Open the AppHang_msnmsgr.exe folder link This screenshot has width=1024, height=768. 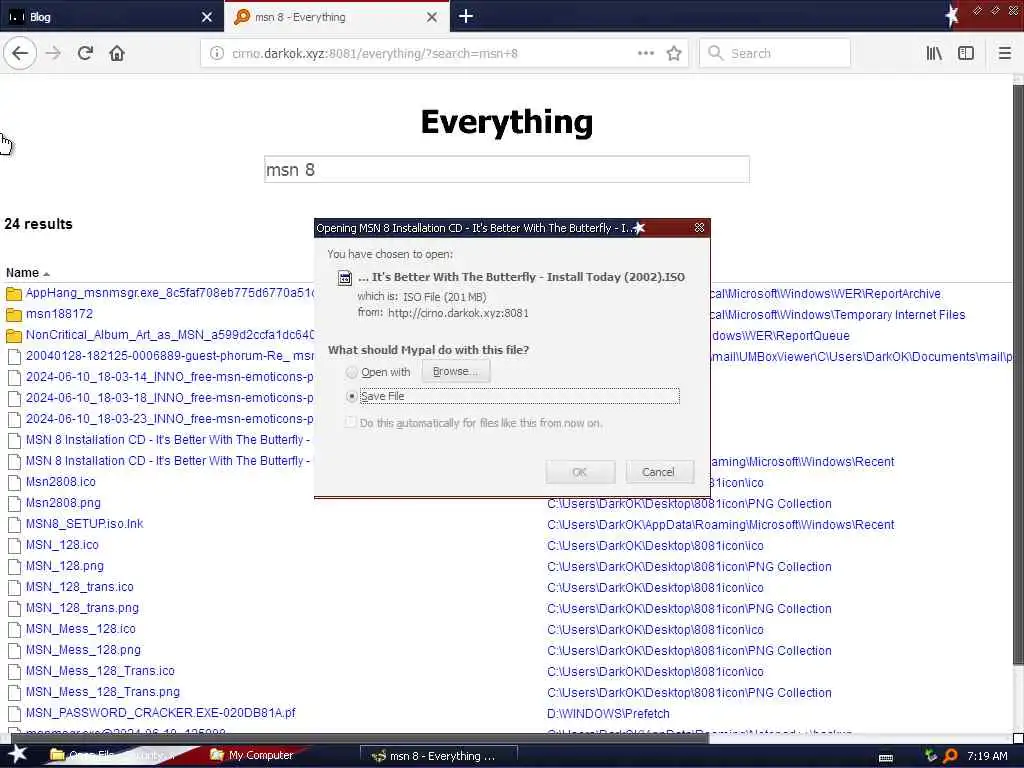tap(169, 293)
